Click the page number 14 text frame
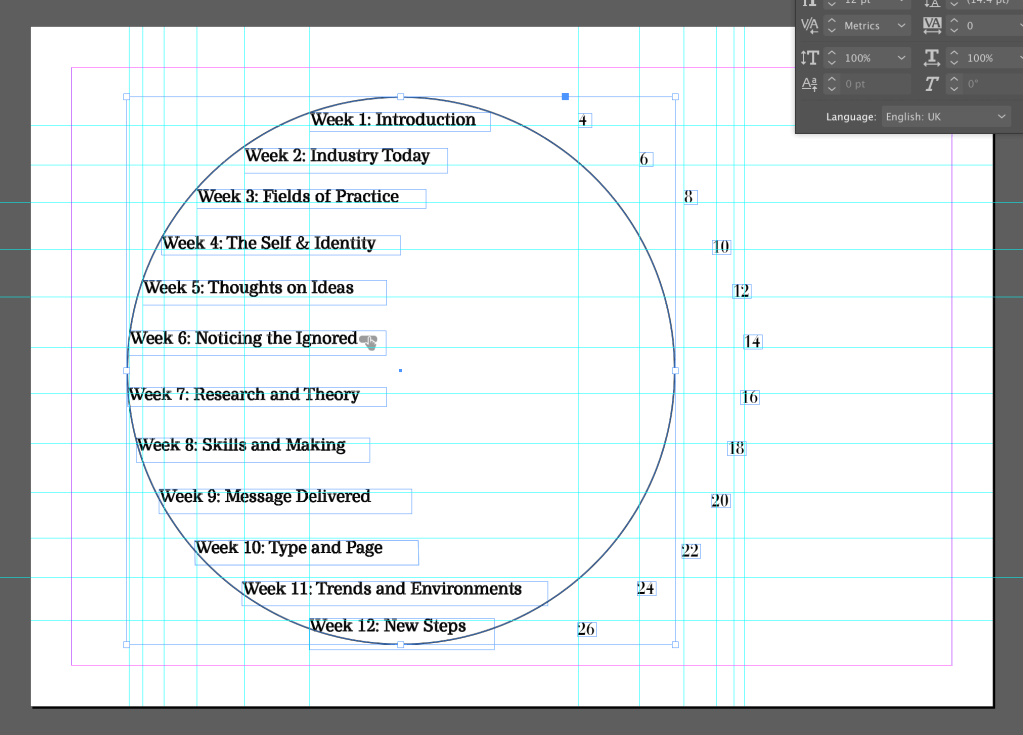This screenshot has height=735, width=1023. coord(753,342)
